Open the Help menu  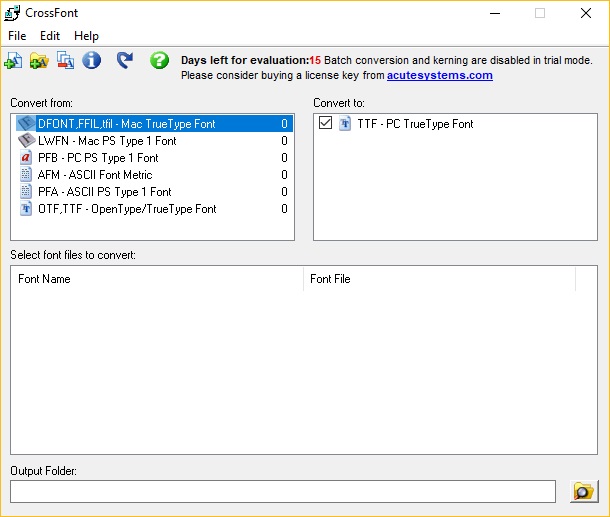click(x=86, y=36)
